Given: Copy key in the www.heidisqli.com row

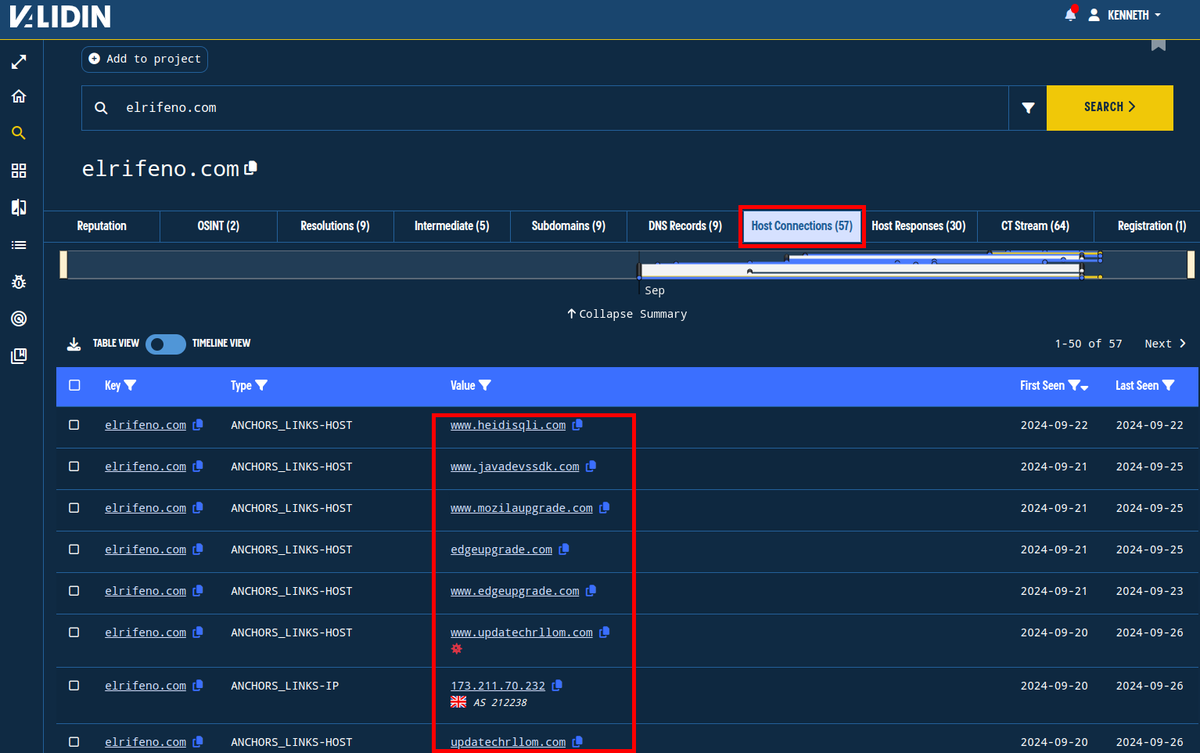Looking at the screenshot, I should [x=198, y=425].
